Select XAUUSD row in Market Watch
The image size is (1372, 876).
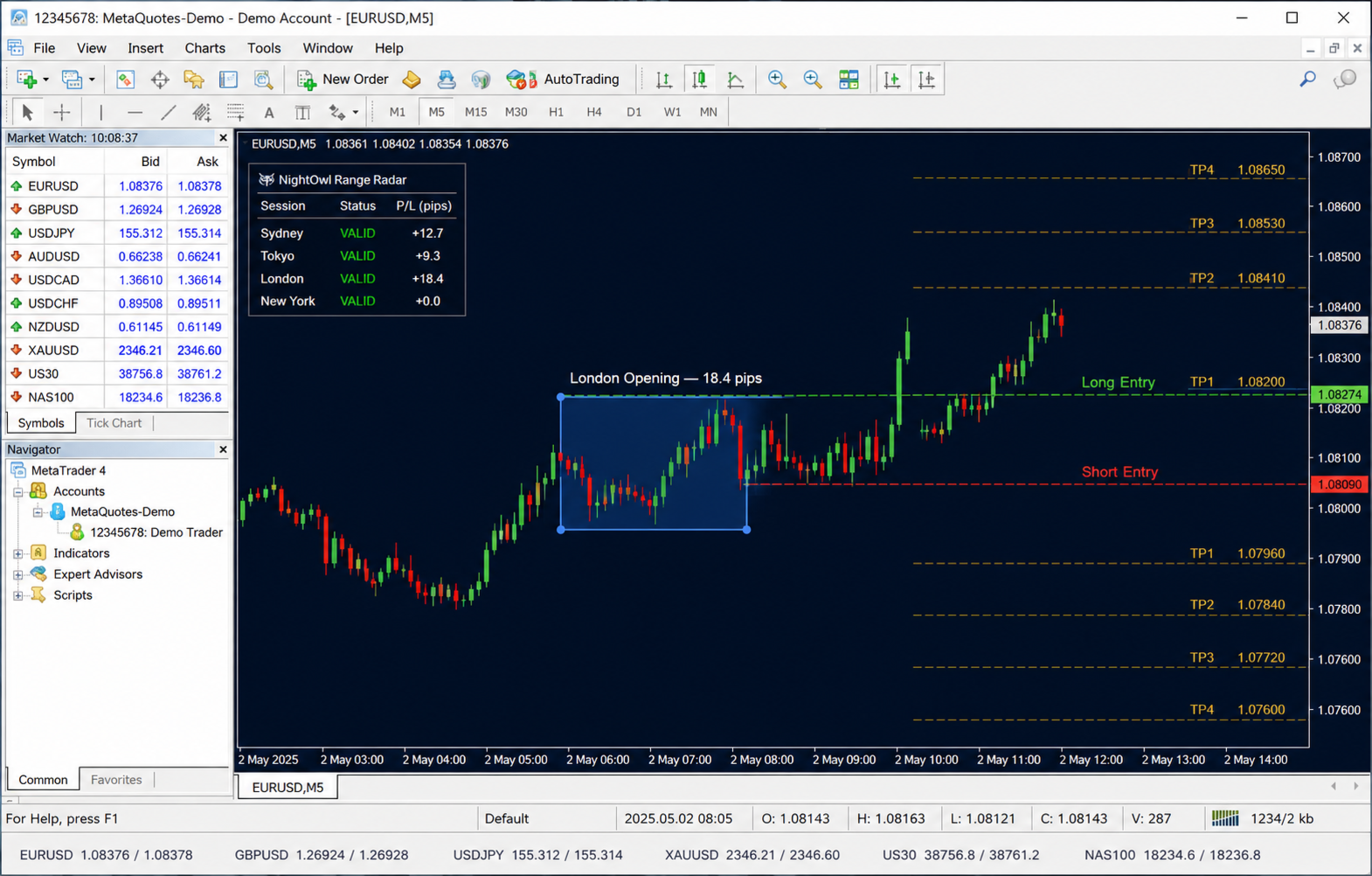pyautogui.click(x=117, y=351)
